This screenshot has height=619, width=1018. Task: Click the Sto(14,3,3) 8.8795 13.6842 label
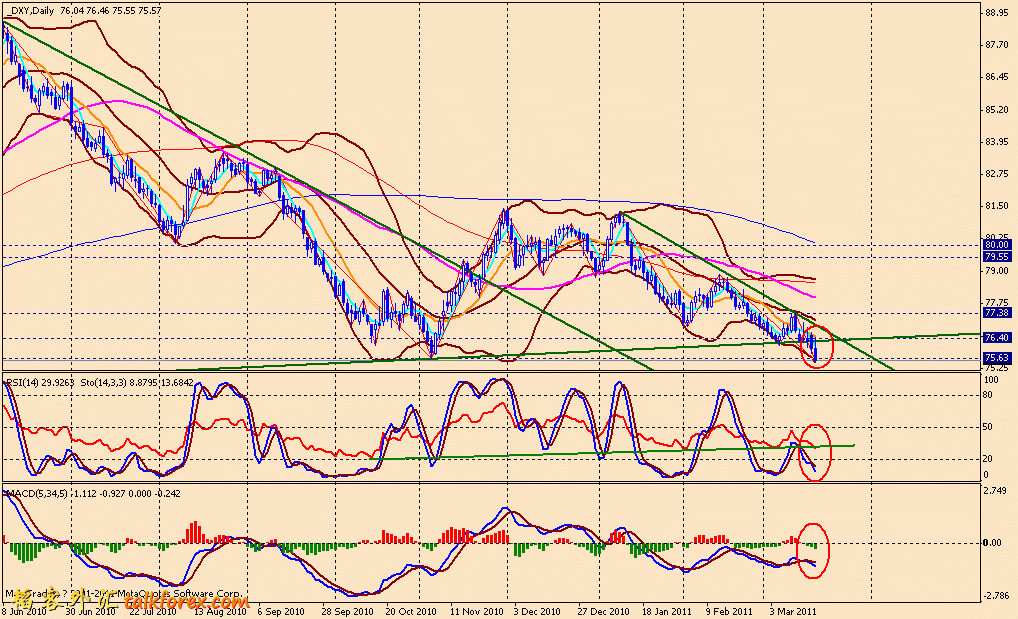[x=137, y=382]
